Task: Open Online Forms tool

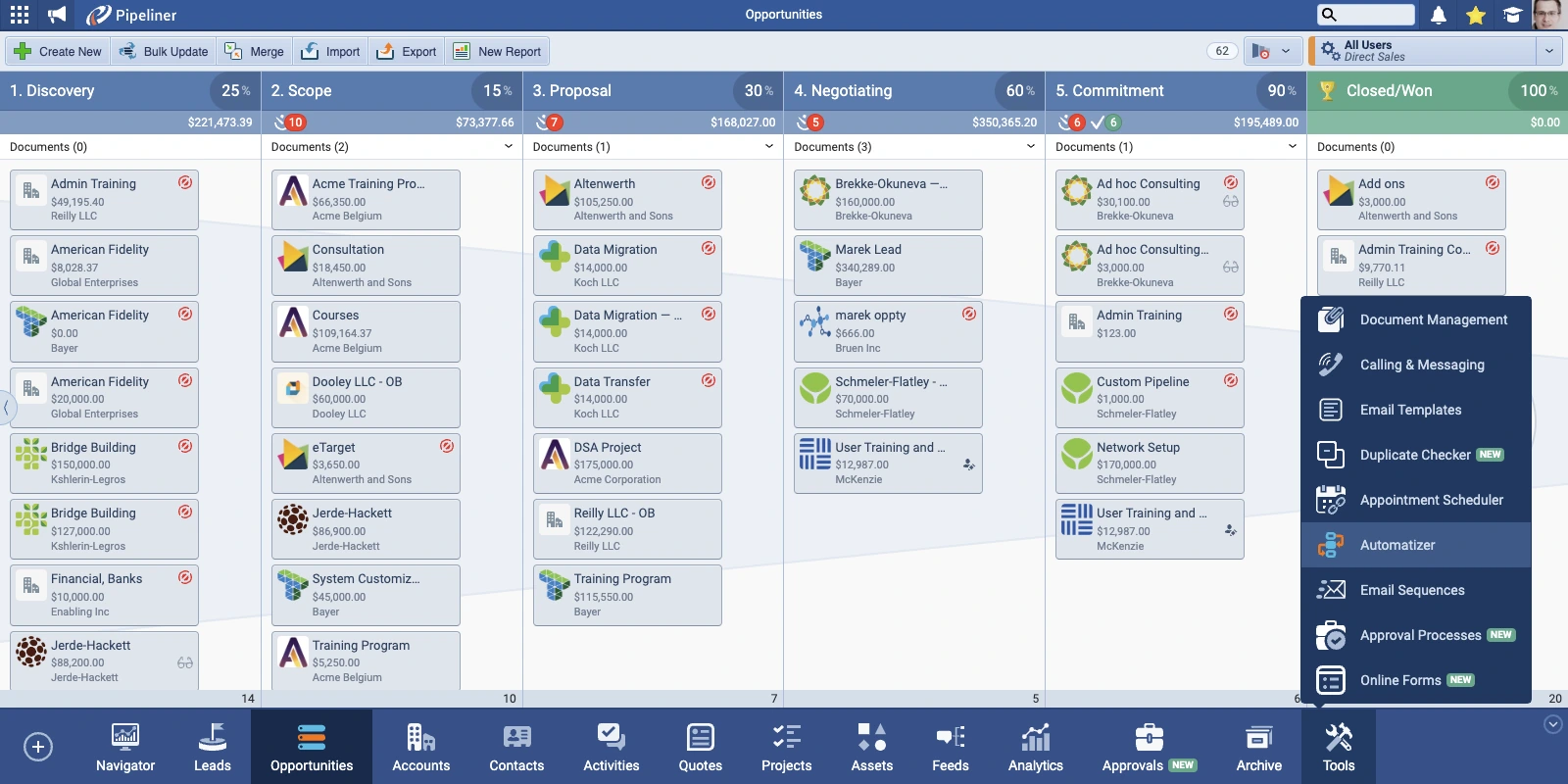Action: [1416, 680]
